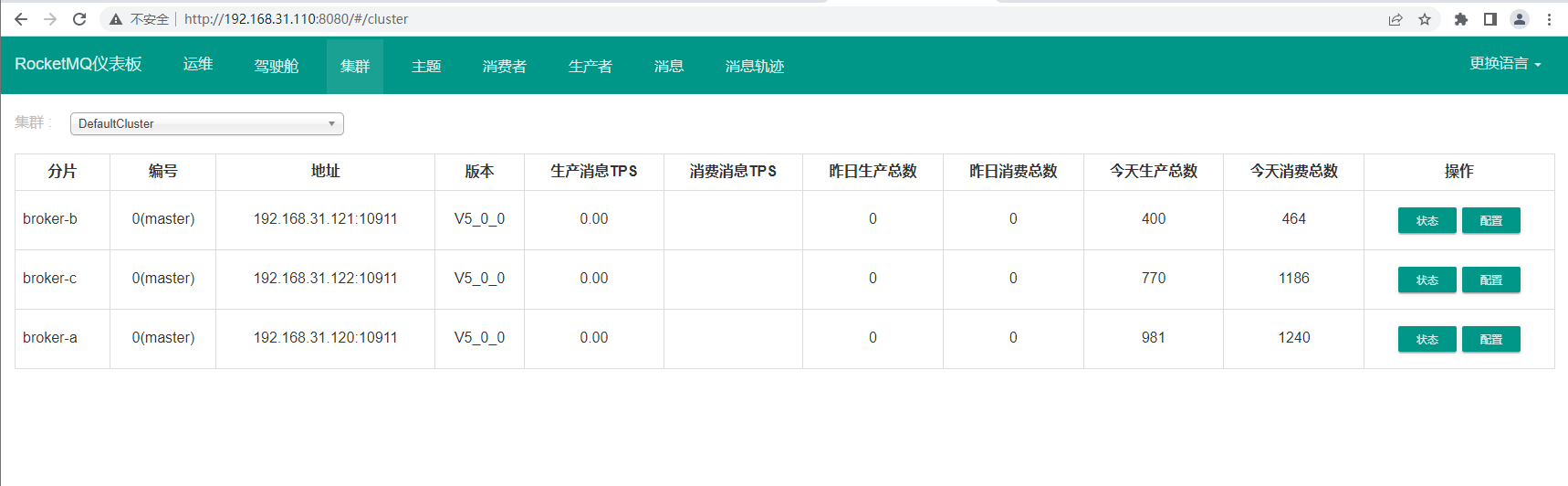1568x486 pixels.
Task: Reload the page with refresh icon
Action: pyautogui.click(x=79, y=19)
